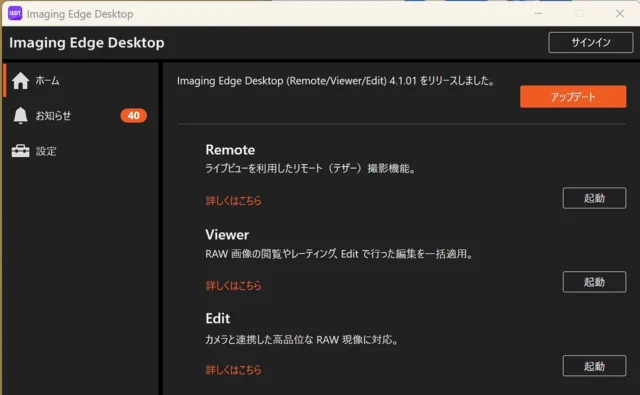Click the Edit description カメラと連携した text

pyautogui.click(x=302, y=340)
